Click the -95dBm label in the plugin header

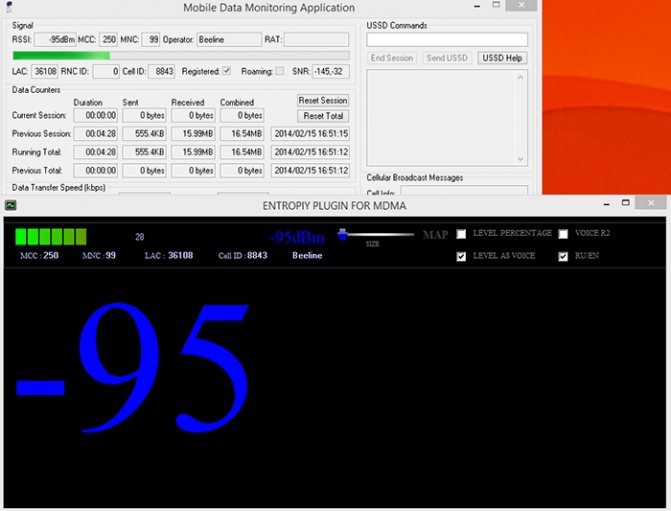[297, 237]
